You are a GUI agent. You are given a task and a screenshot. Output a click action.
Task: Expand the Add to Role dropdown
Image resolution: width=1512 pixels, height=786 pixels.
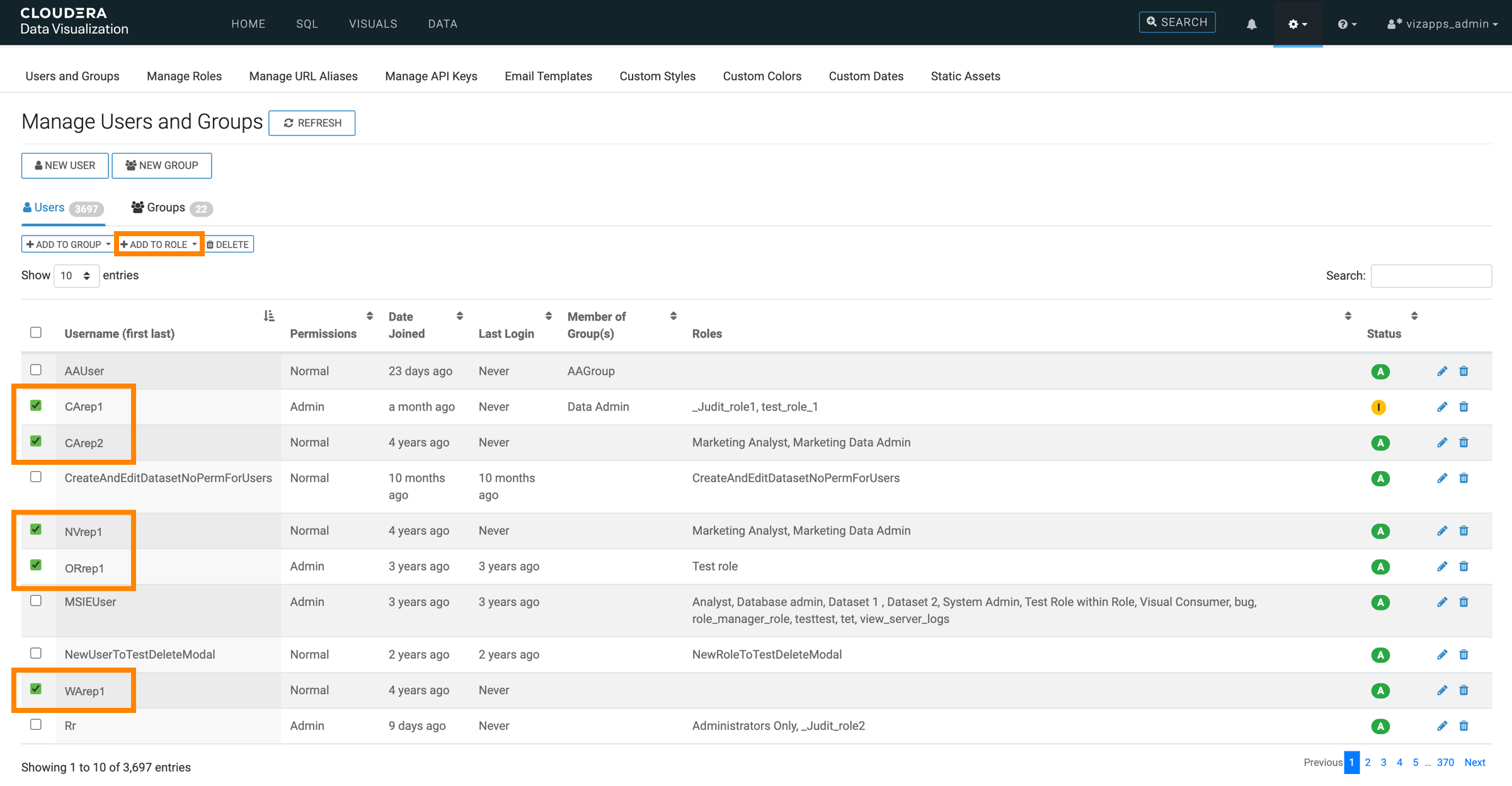[x=159, y=244]
